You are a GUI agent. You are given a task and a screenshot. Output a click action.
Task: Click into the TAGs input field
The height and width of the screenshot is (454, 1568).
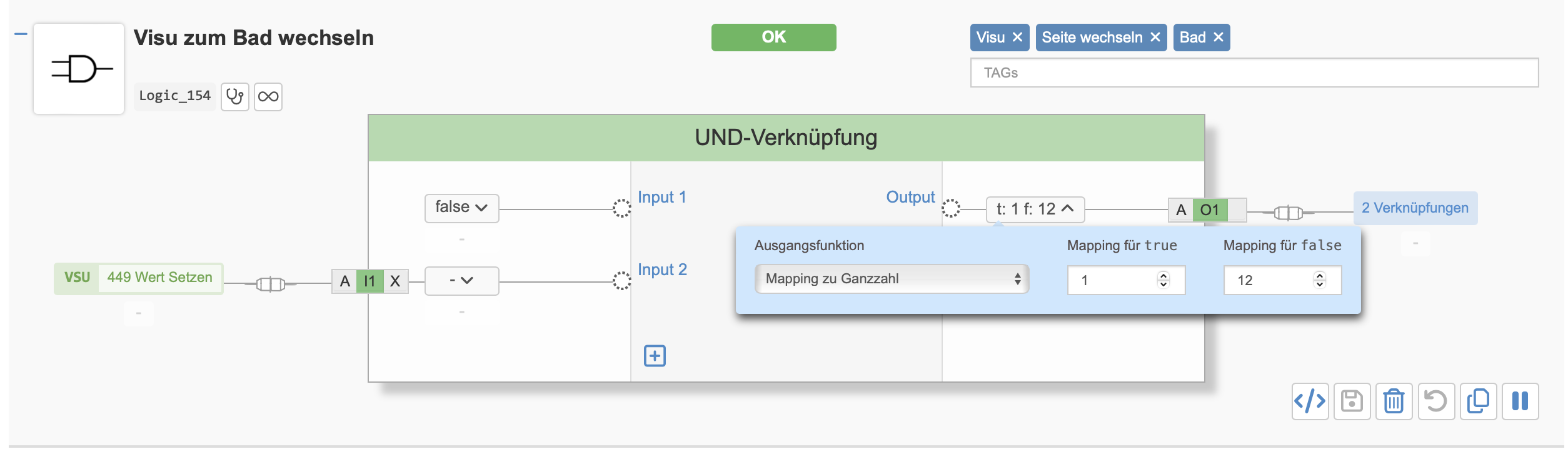point(1254,73)
